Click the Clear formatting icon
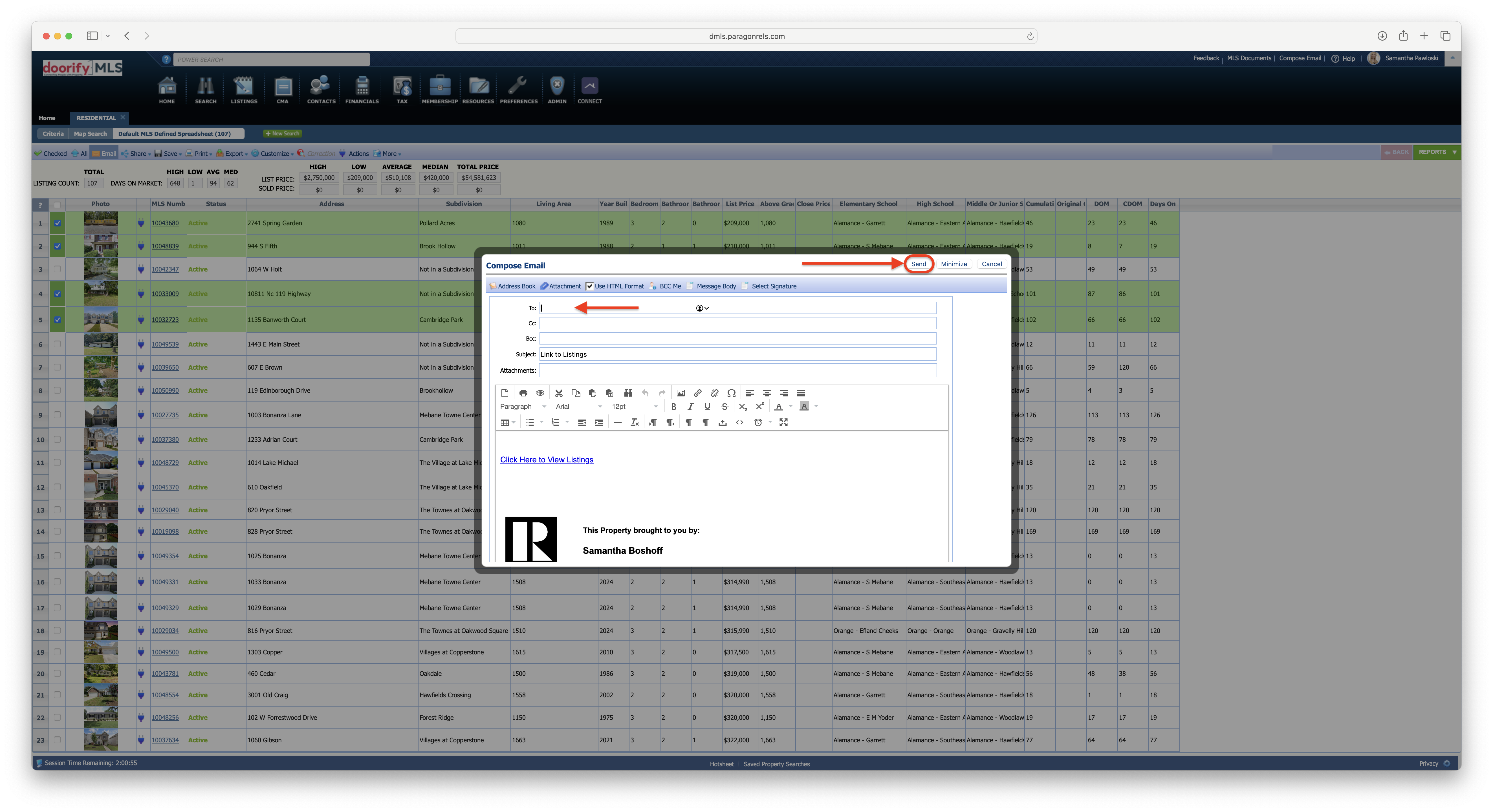The image size is (1493, 812). click(635, 423)
